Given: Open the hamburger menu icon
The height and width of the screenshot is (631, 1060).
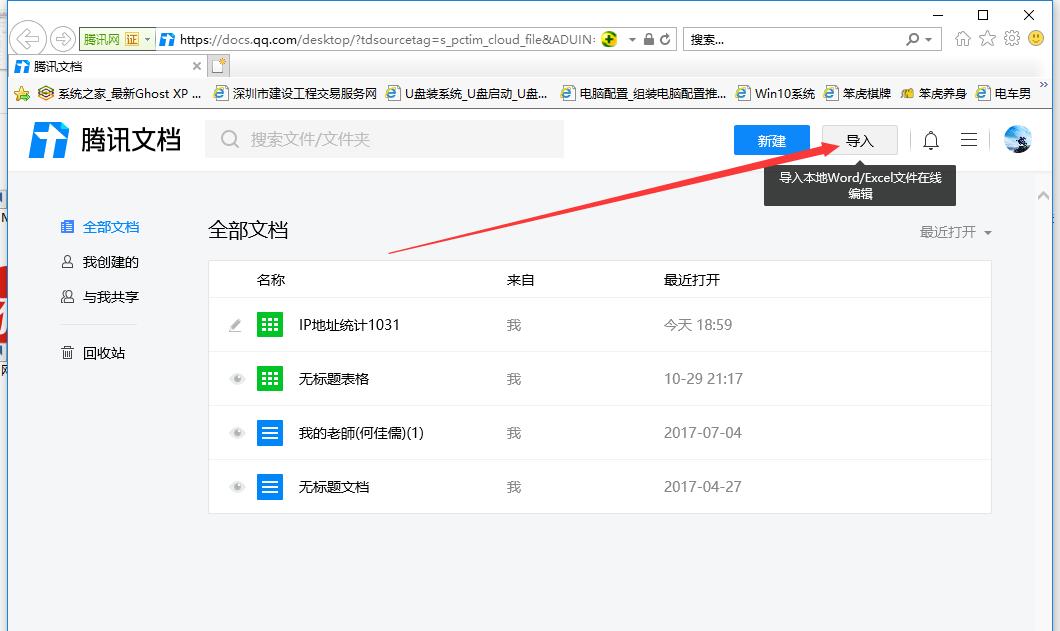Looking at the screenshot, I should (x=969, y=141).
